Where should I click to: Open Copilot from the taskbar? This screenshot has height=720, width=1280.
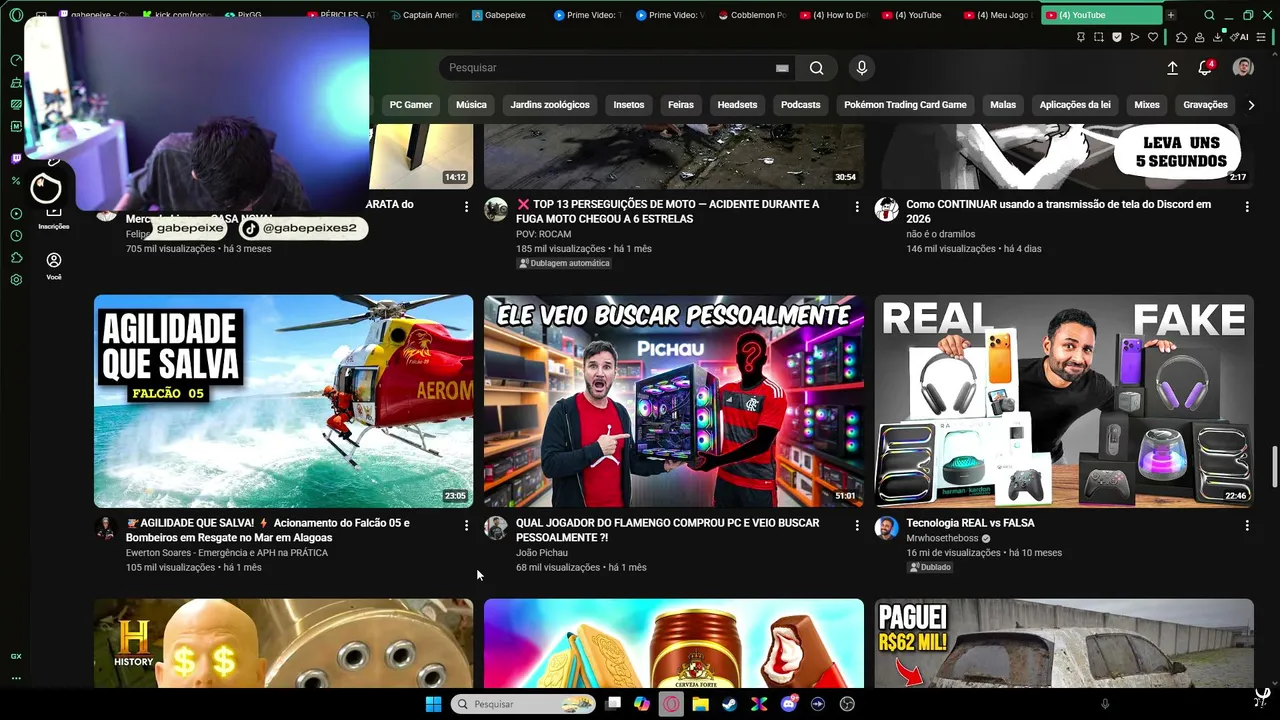click(x=642, y=704)
